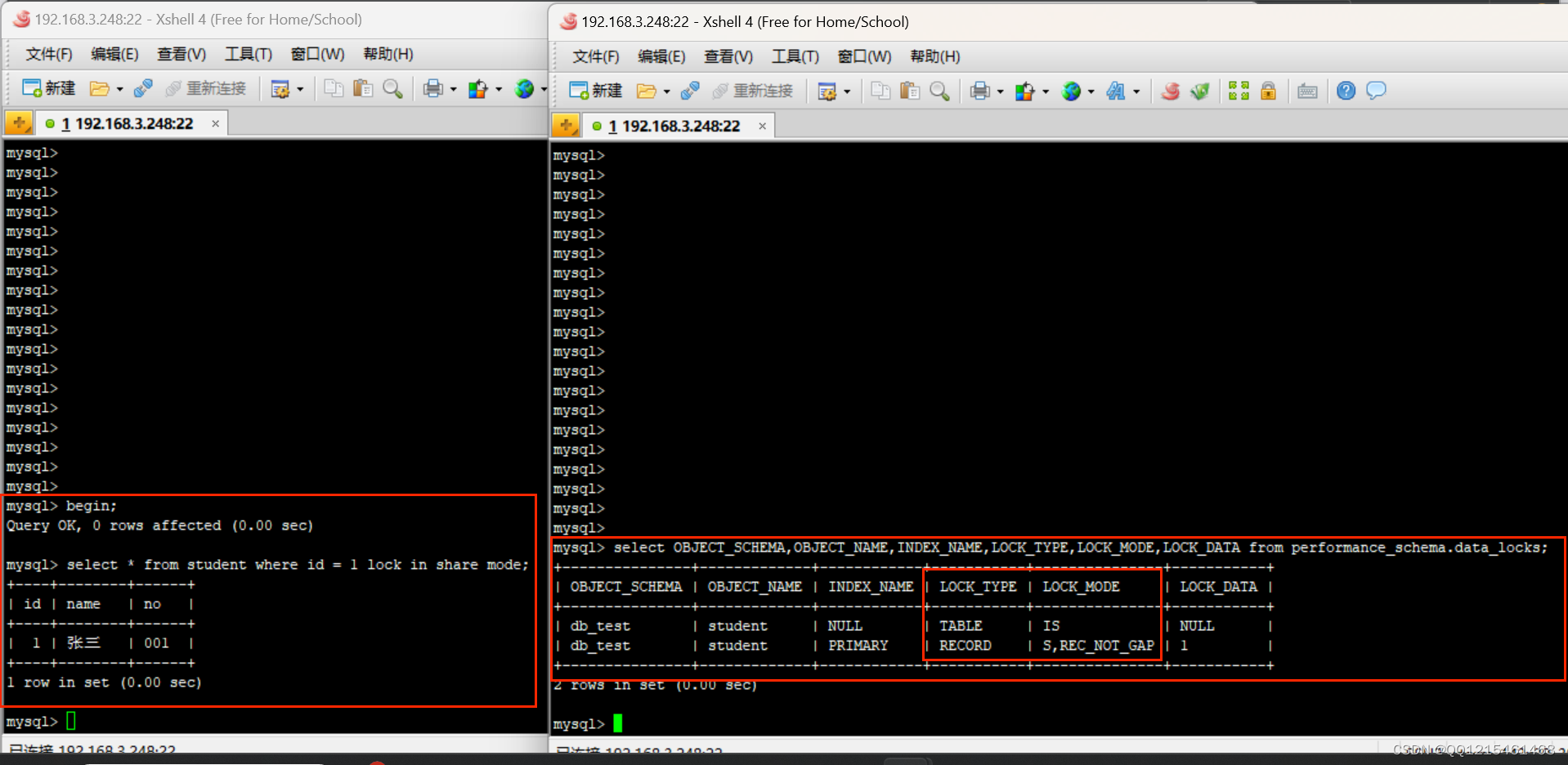
Task: Click Print icon in left window toolbar
Action: coord(433,88)
